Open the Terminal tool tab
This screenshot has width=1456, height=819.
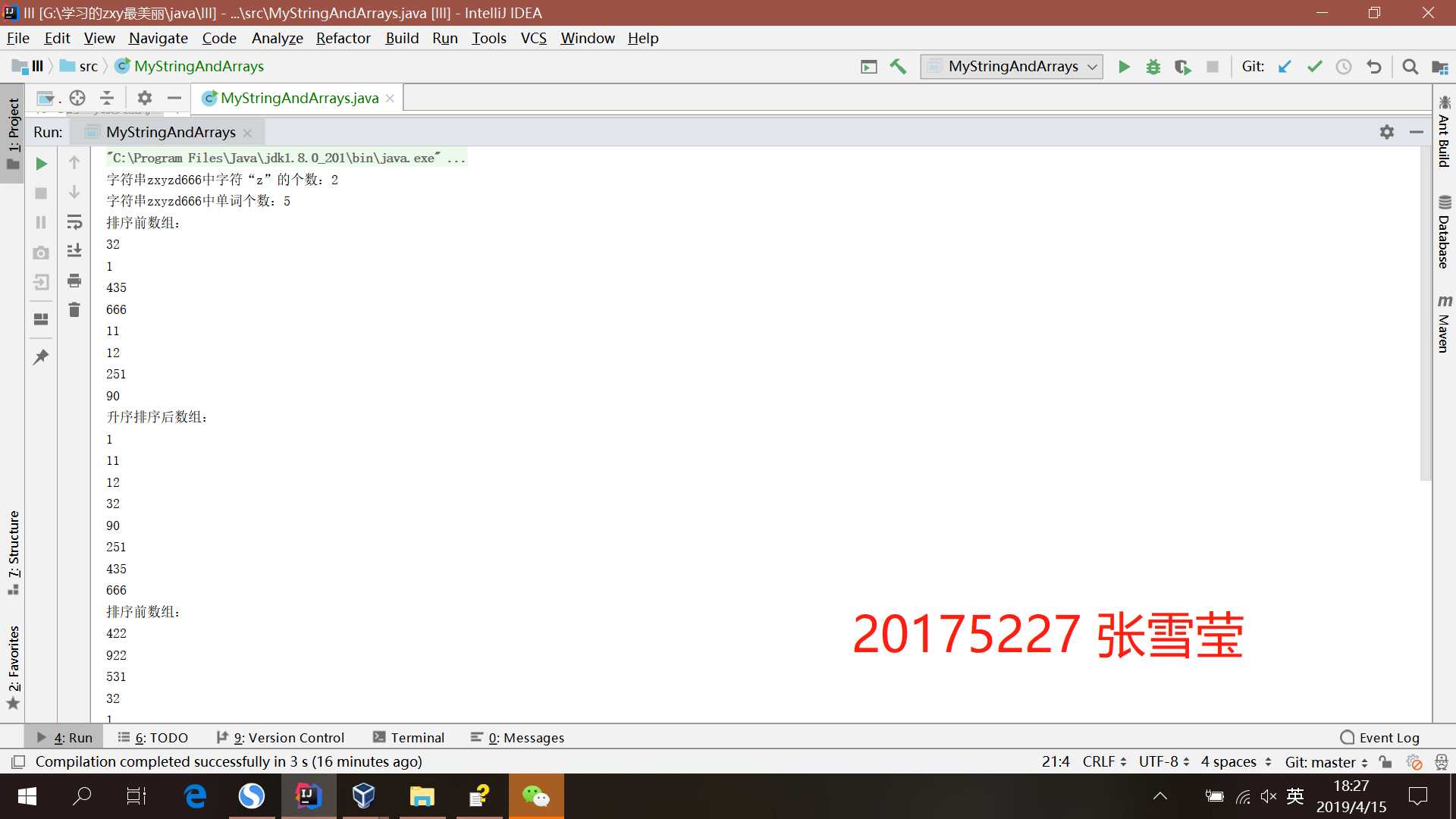click(x=409, y=737)
